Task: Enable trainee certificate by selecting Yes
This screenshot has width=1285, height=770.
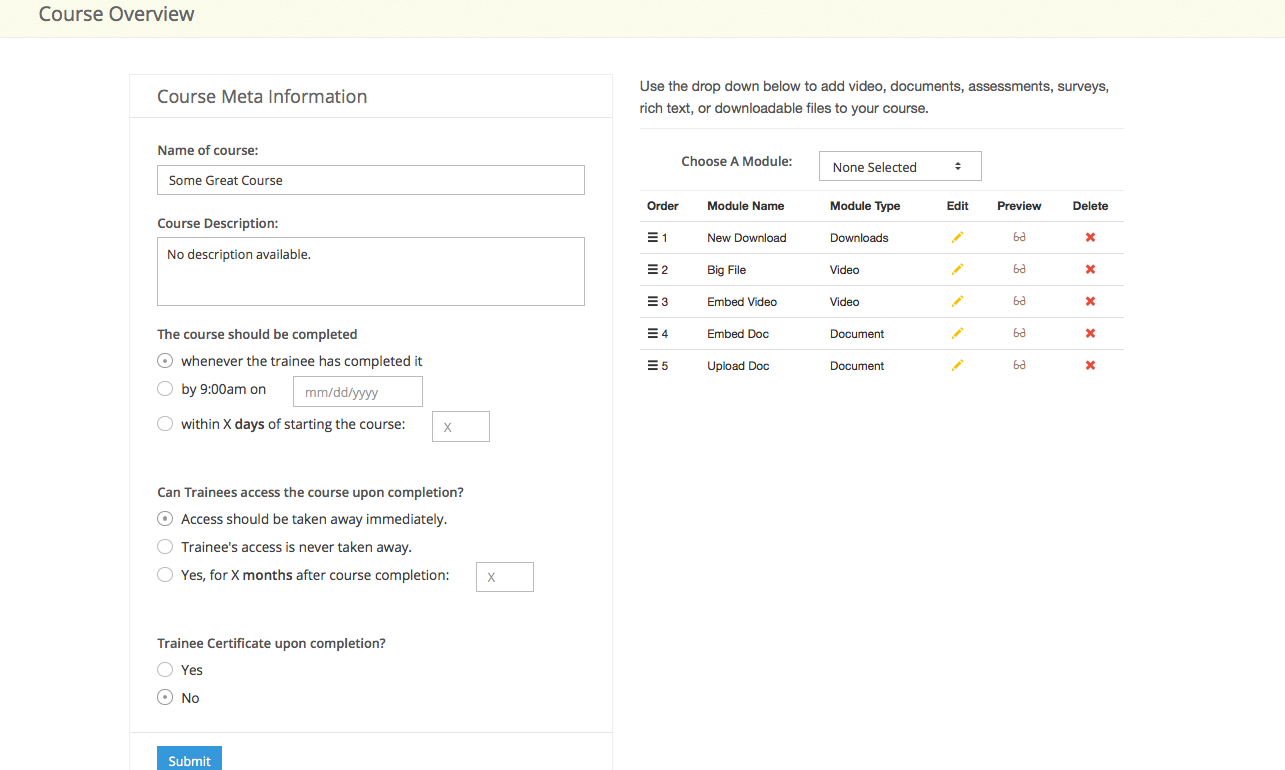Action: click(x=165, y=670)
